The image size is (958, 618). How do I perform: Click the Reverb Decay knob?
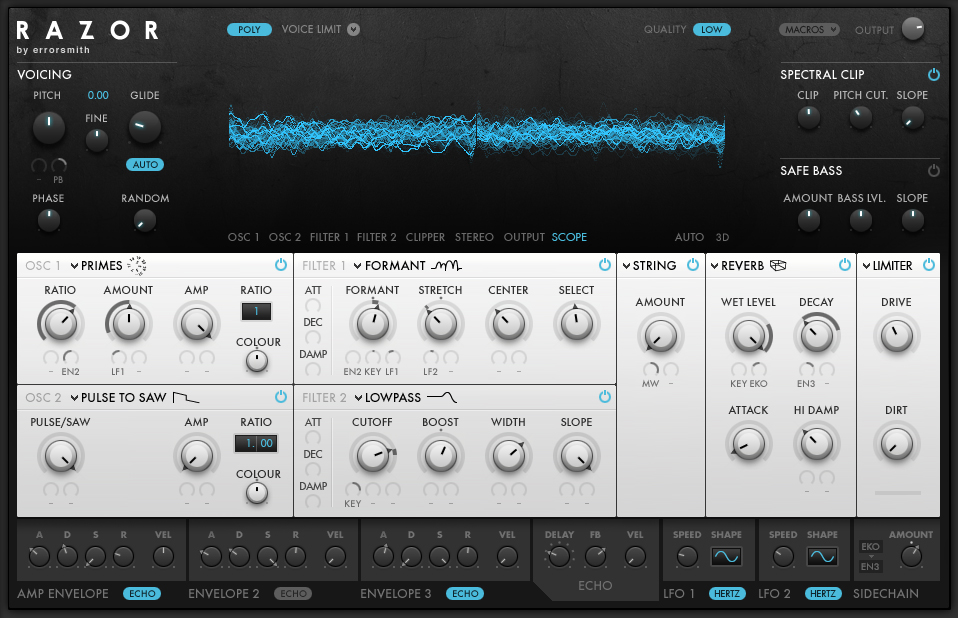point(816,335)
